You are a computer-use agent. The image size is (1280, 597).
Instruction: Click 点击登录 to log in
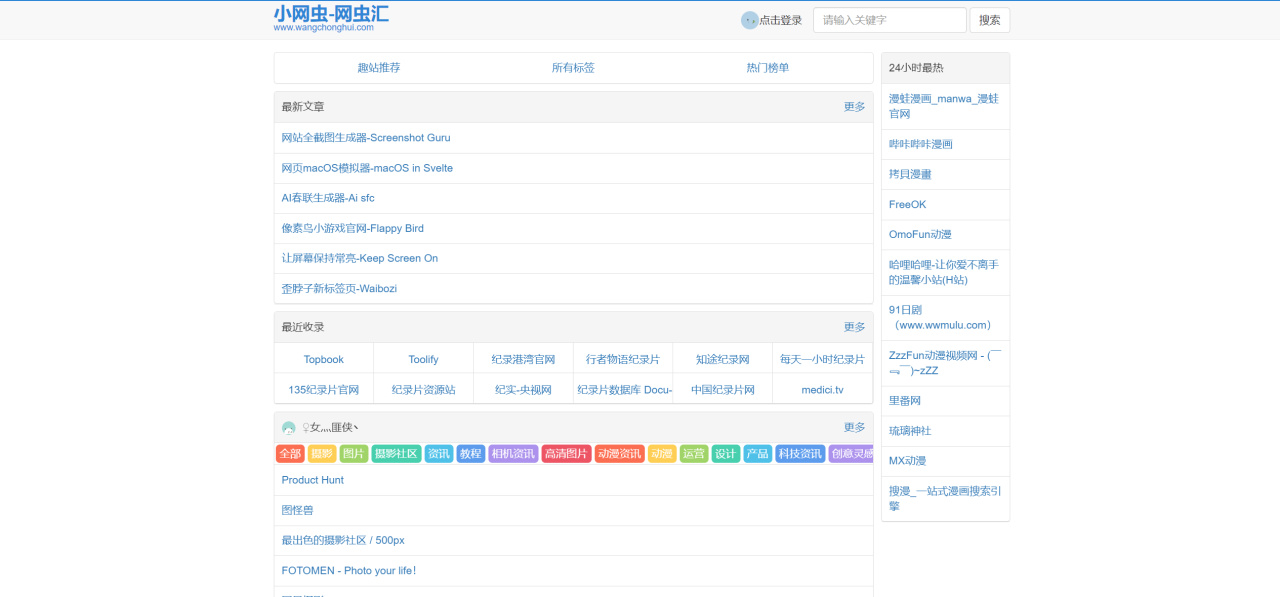coord(780,20)
